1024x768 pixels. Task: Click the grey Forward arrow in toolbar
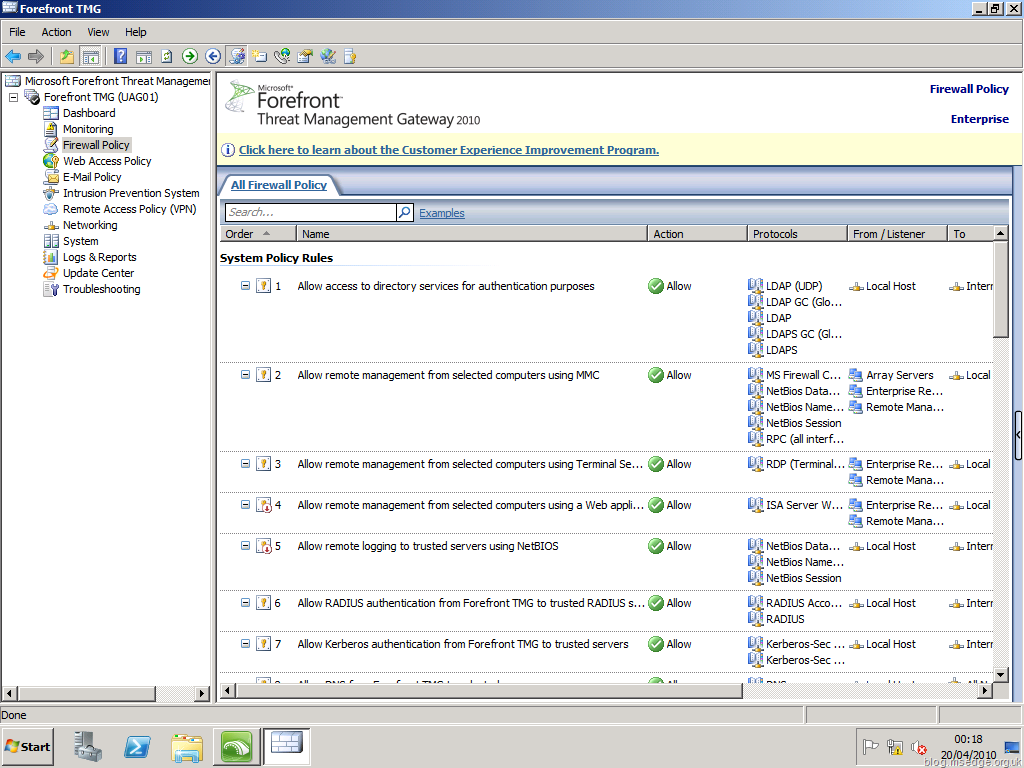(36, 57)
